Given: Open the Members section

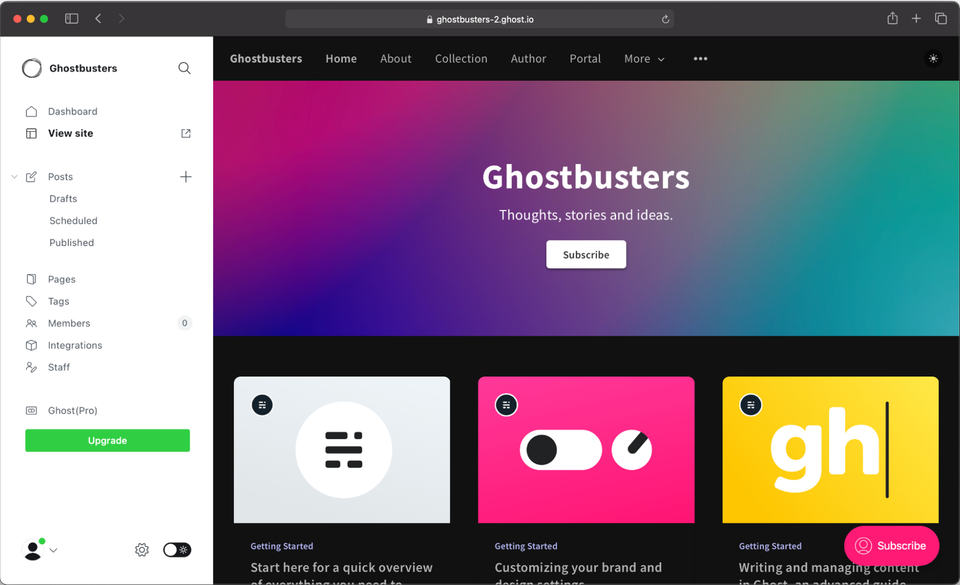Looking at the screenshot, I should [x=69, y=323].
